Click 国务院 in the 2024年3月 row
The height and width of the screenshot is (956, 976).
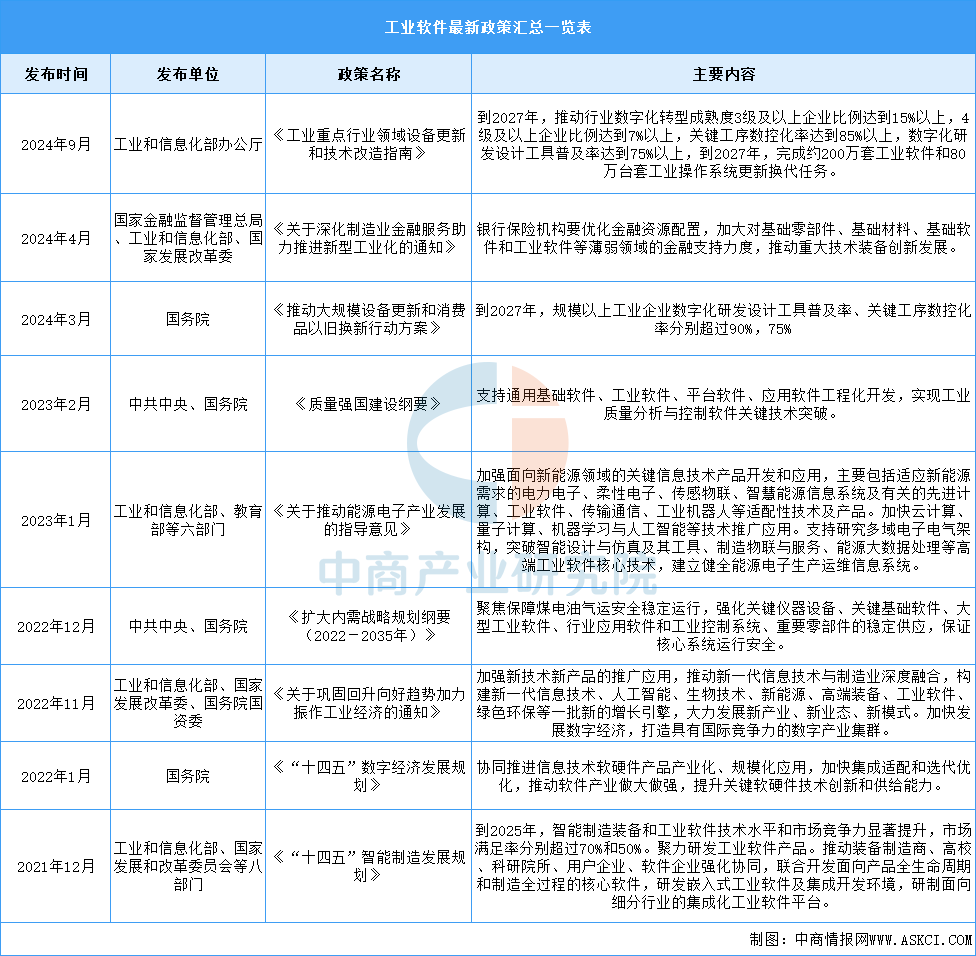(x=188, y=319)
